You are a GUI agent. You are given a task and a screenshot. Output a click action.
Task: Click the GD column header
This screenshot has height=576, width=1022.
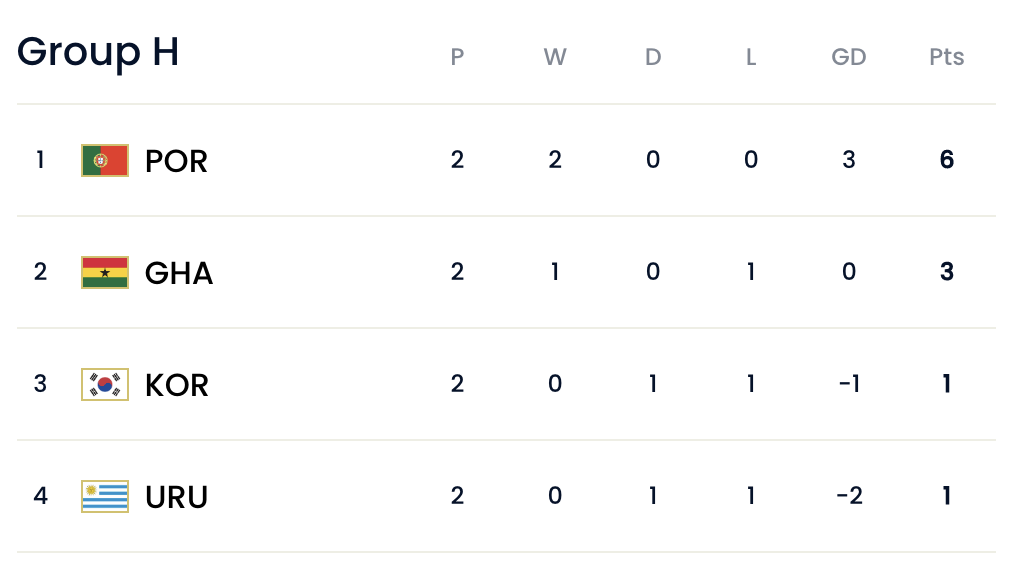pyautogui.click(x=849, y=57)
